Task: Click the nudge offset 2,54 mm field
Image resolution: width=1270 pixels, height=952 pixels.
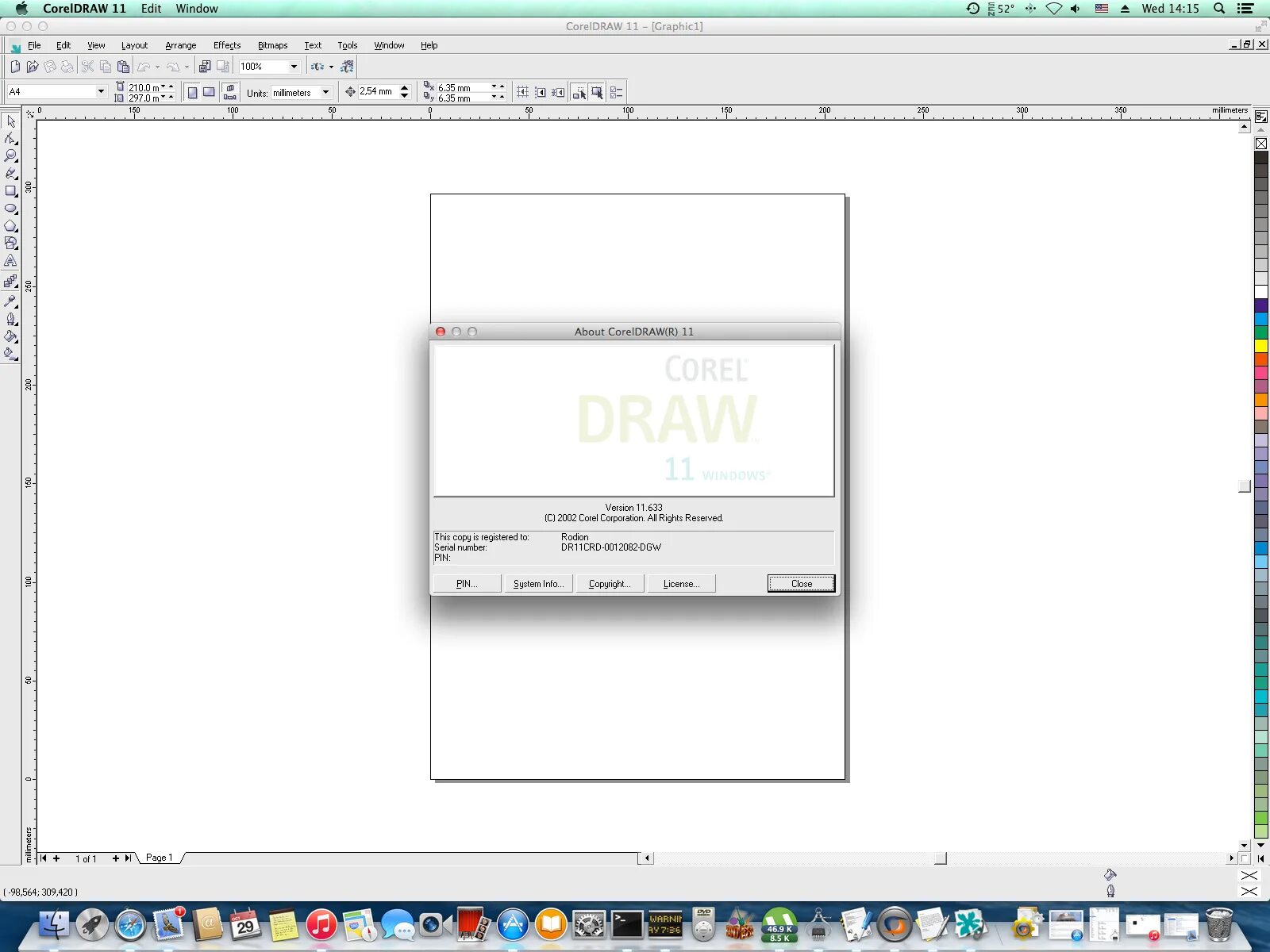Action: pyautogui.click(x=378, y=92)
